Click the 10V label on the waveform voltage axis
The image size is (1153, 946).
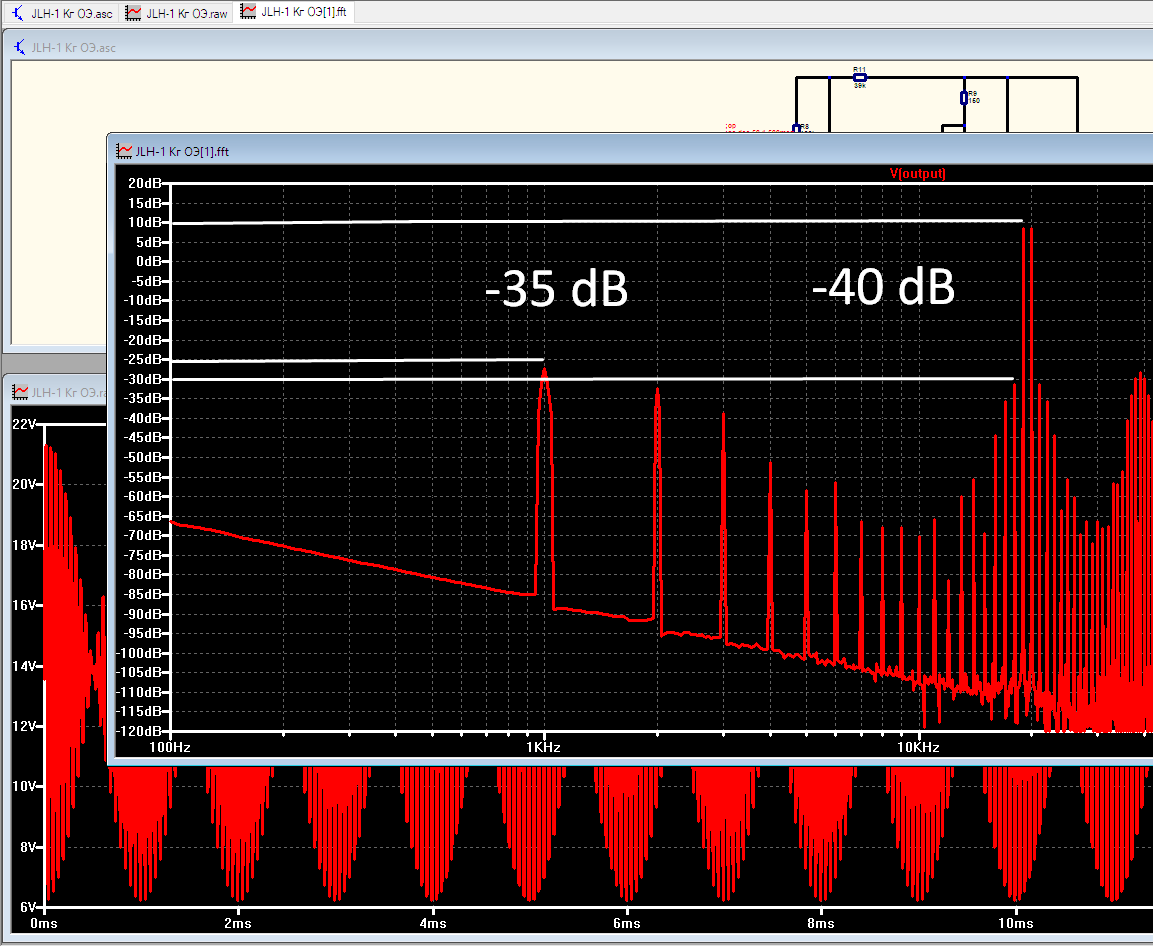24,786
